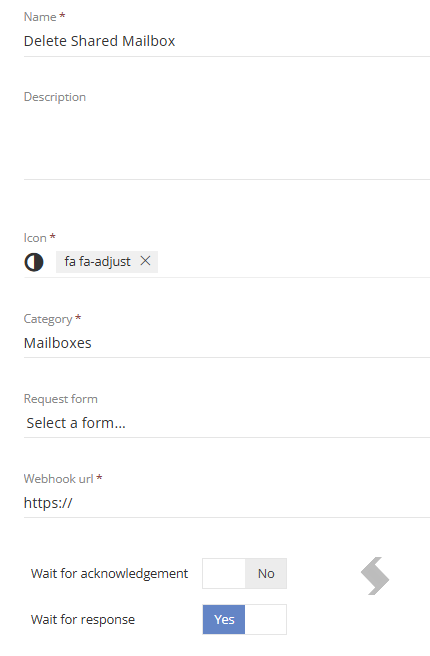The image size is (430, 656).
Task: Click the half-filled circle adjust icon preview
Action: point(34,262)
